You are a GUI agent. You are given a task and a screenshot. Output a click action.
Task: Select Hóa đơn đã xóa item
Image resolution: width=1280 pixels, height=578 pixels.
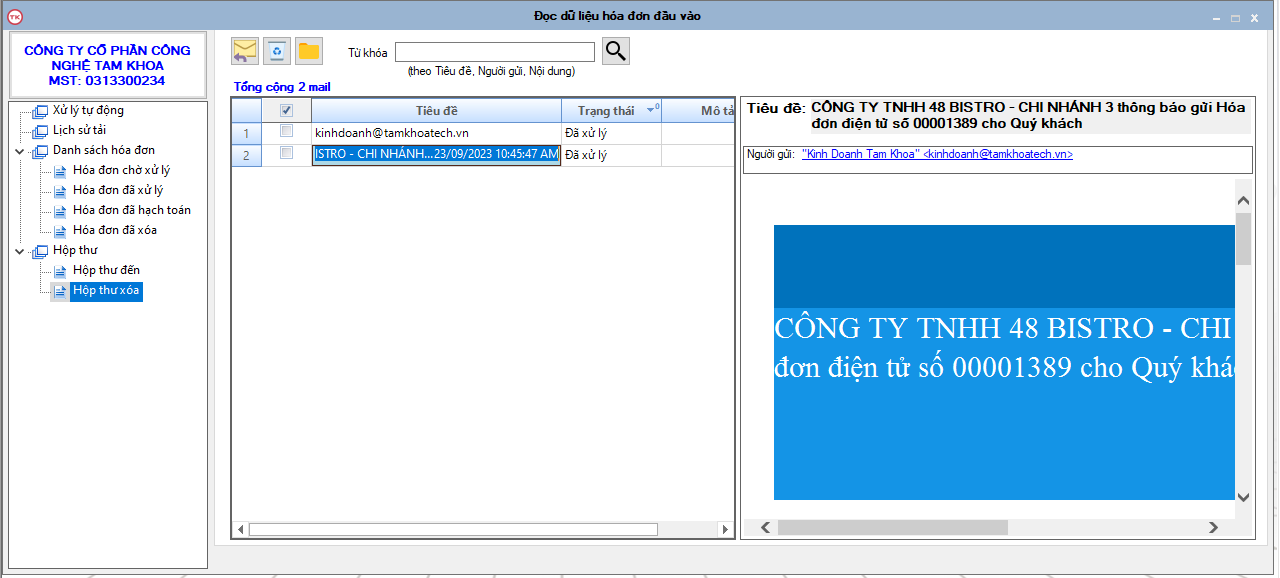pos(114,230)
